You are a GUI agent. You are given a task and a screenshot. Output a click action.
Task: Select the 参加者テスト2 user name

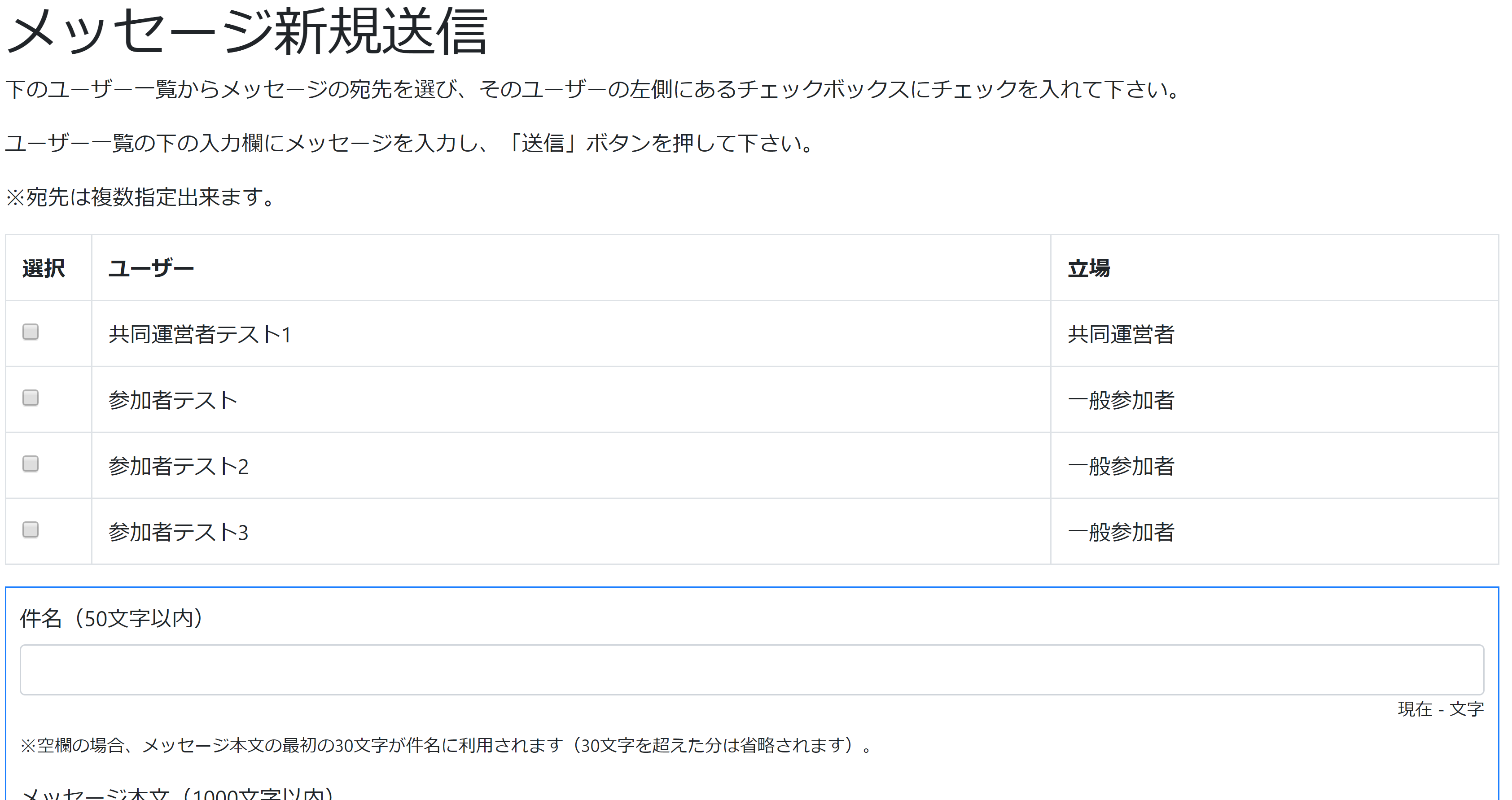[179, 465]
